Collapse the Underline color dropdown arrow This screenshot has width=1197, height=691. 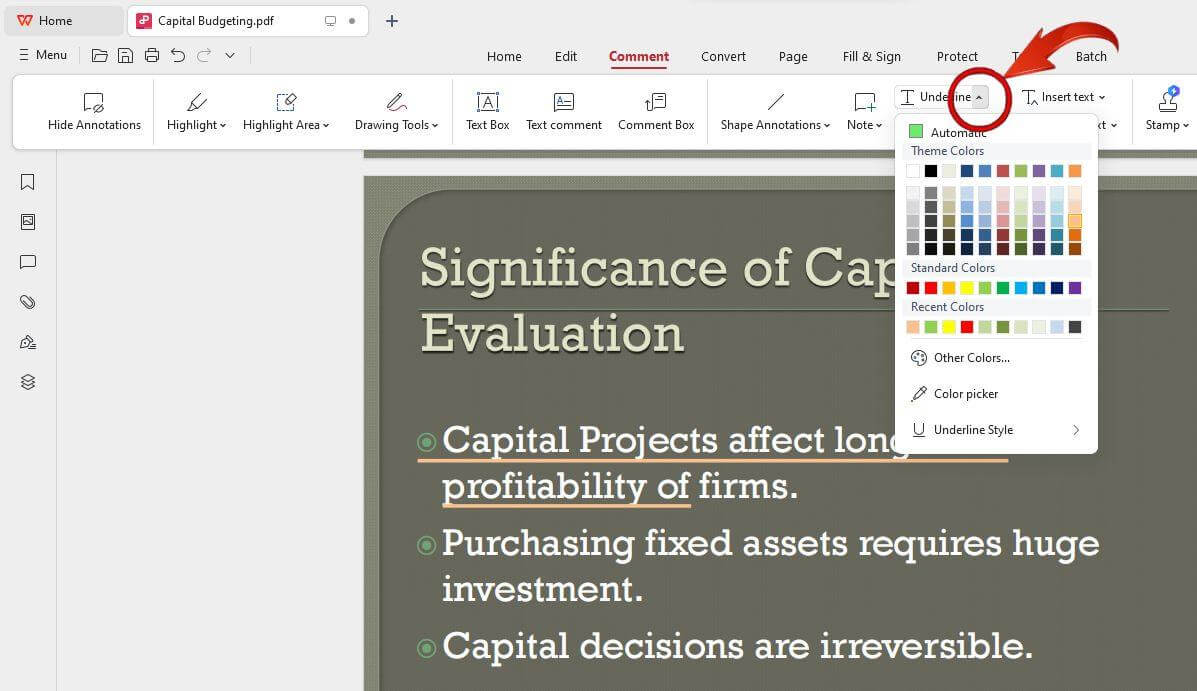(979, 97)
